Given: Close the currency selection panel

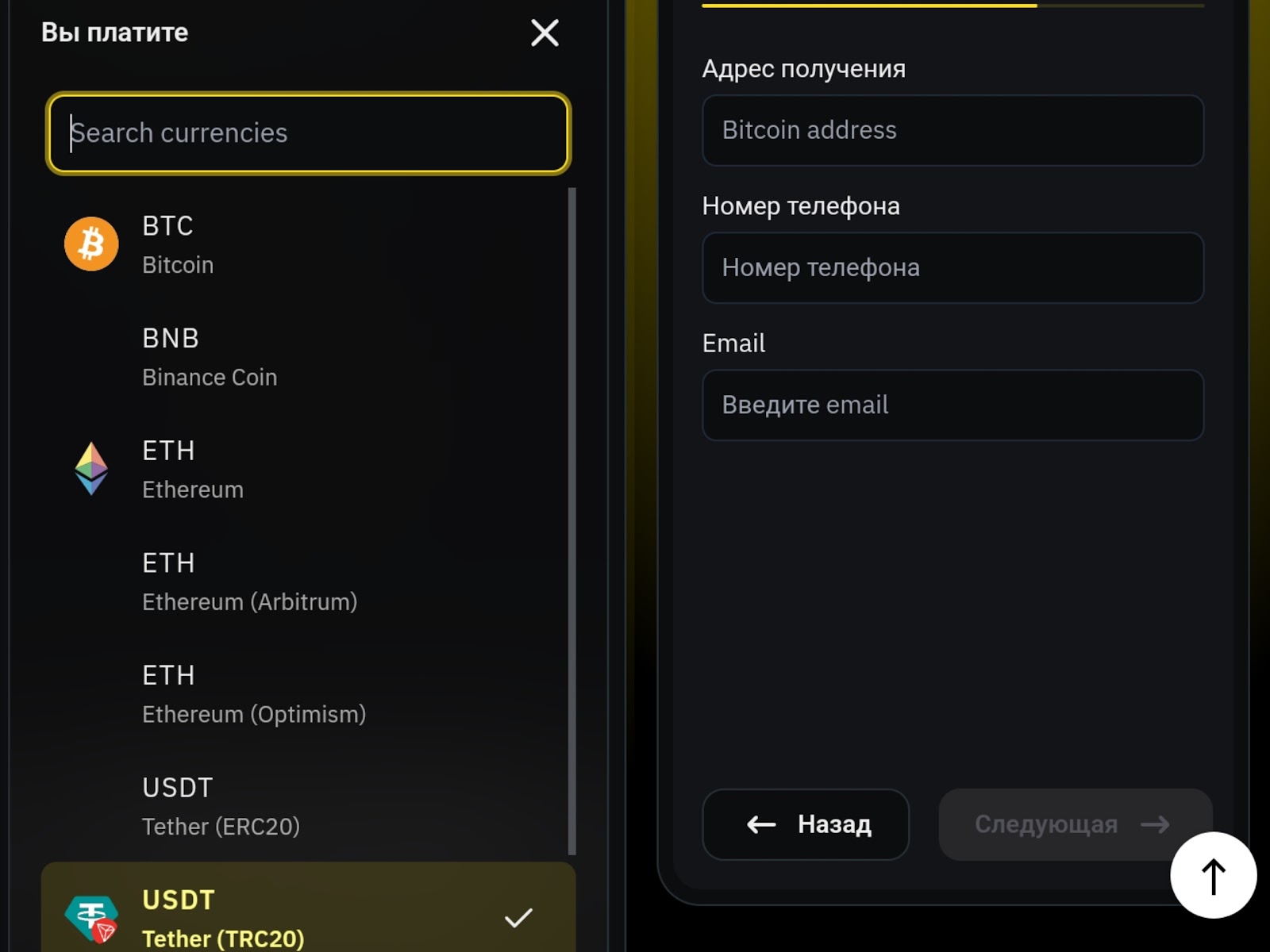Looking at the screenshot, I should [545, 33].
